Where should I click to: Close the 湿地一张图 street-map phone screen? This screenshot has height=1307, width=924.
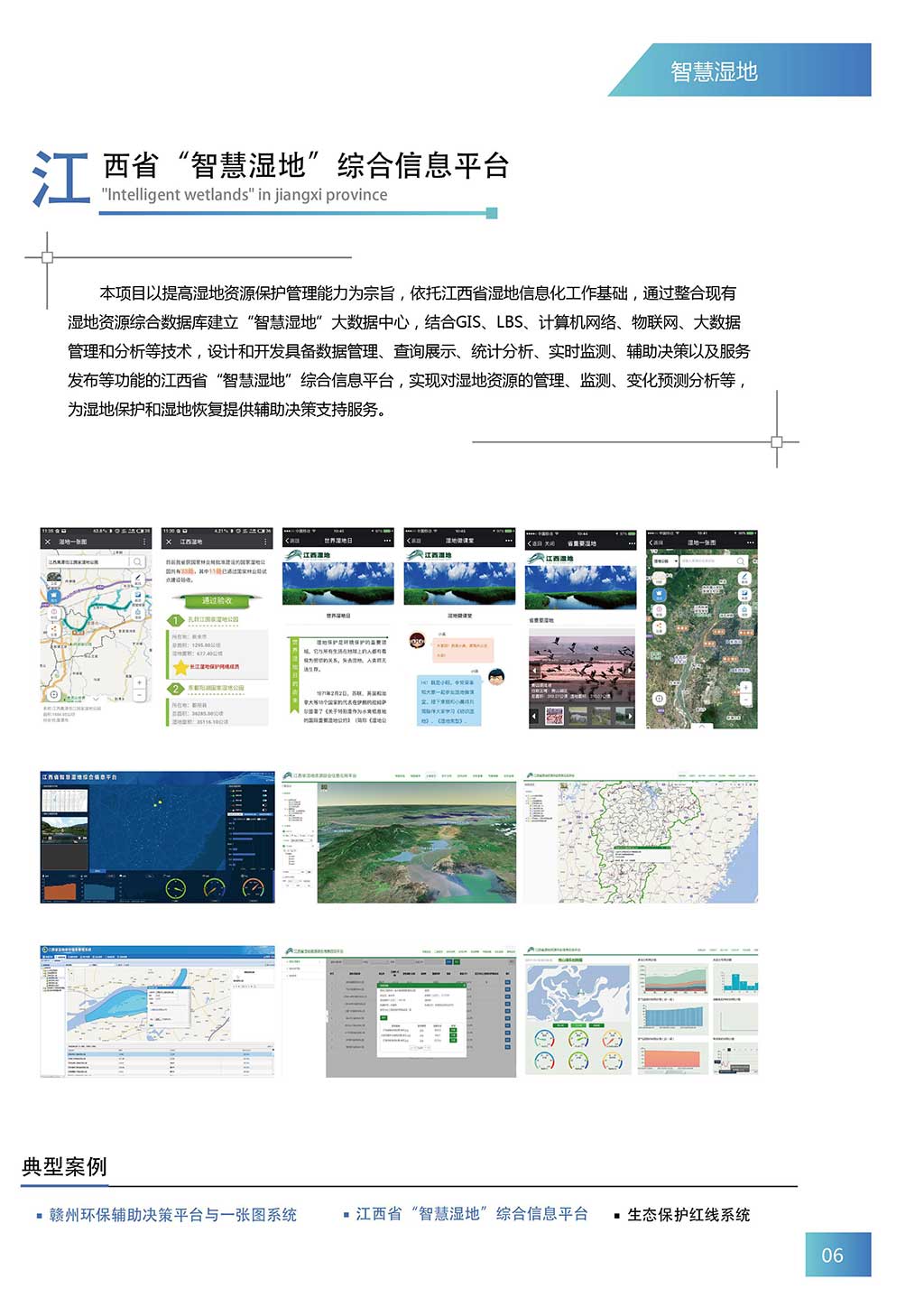pyautogui.click(x=48, y=542)
